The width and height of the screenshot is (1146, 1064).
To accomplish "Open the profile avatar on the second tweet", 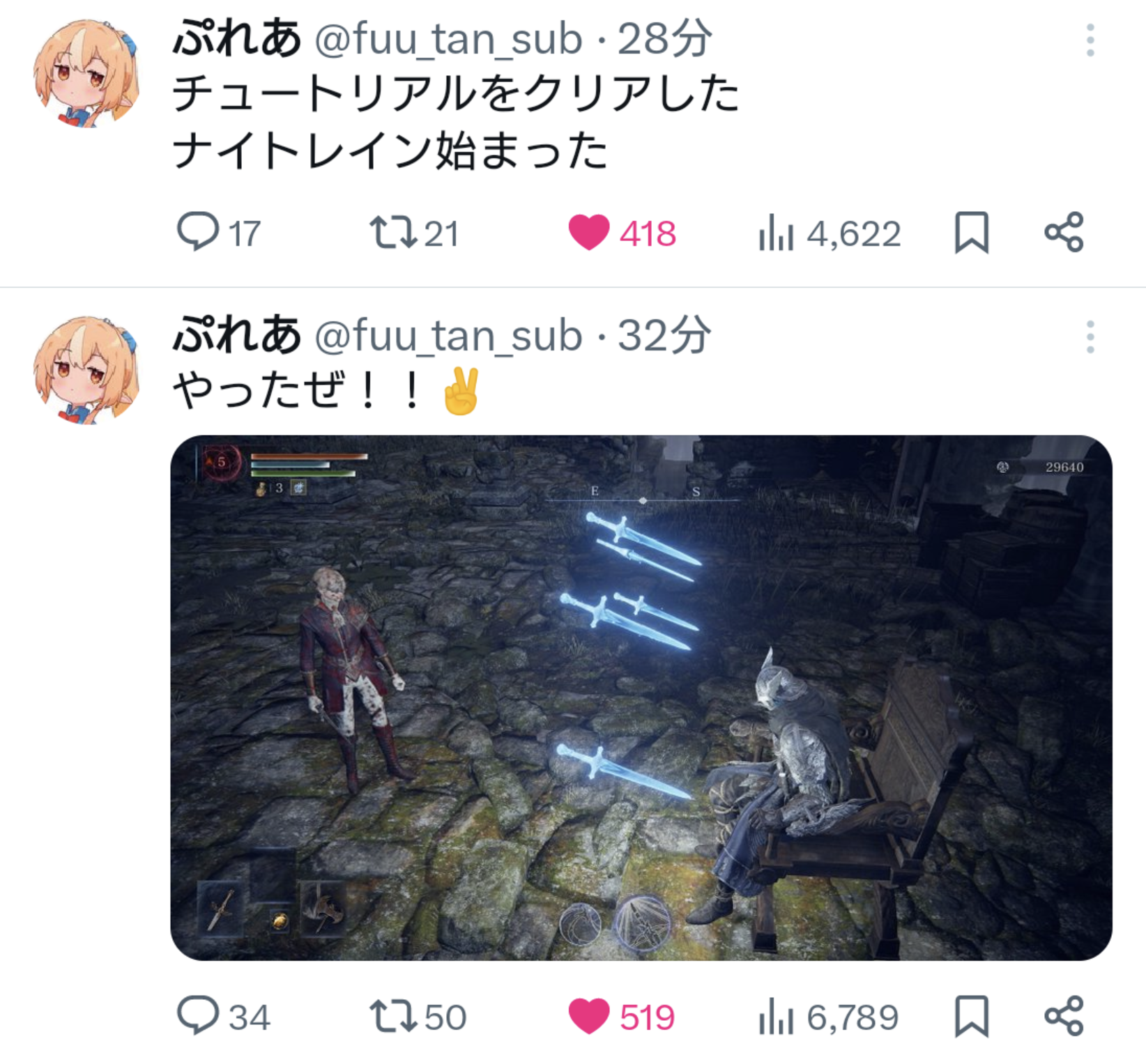I will (x=86, y=370).
